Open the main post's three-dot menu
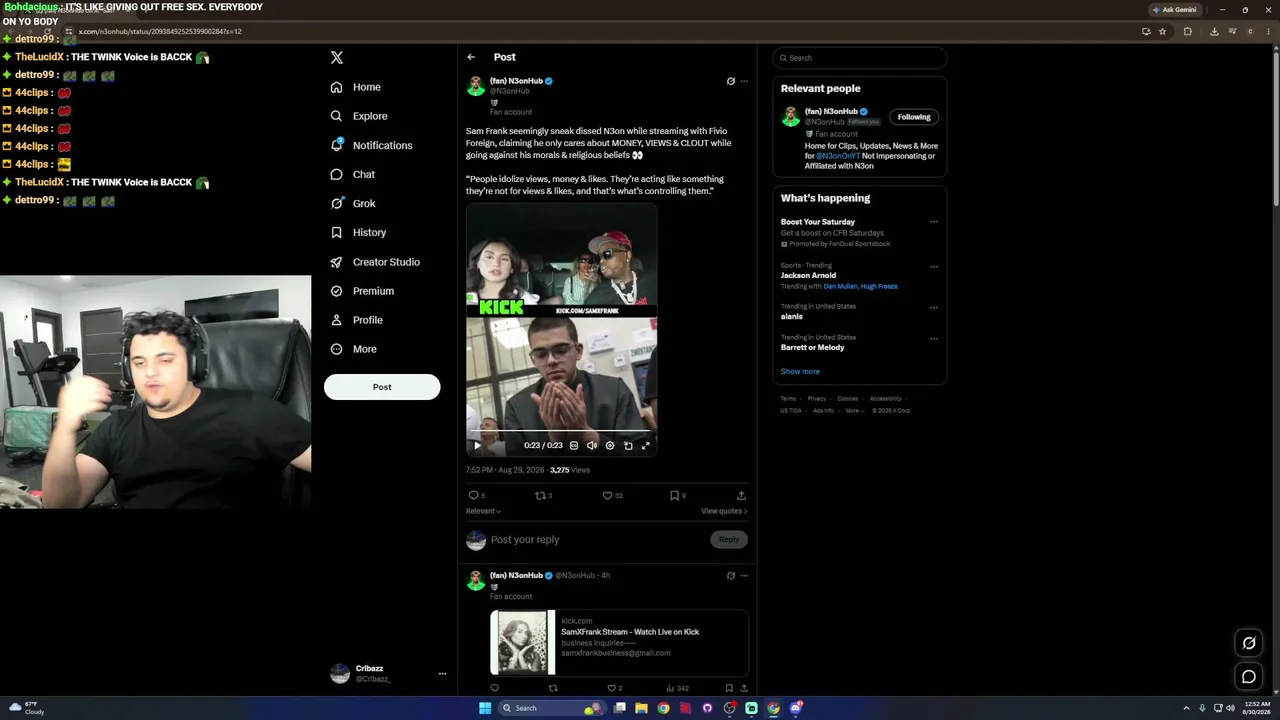 point(744,81)
